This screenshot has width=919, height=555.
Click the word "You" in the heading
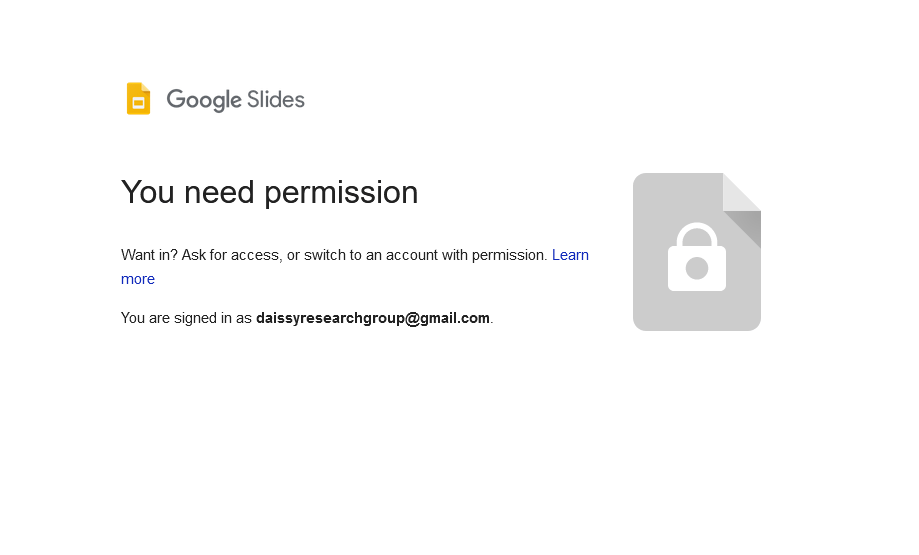146,192
